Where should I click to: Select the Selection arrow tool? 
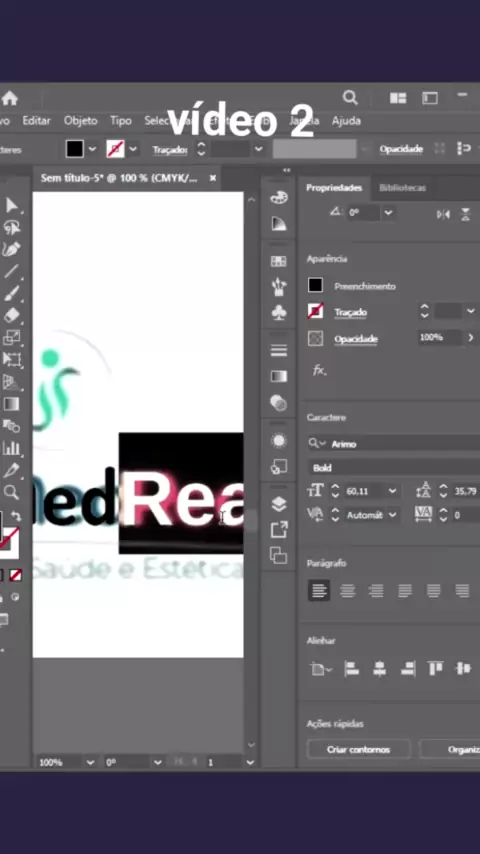[11, 205]
